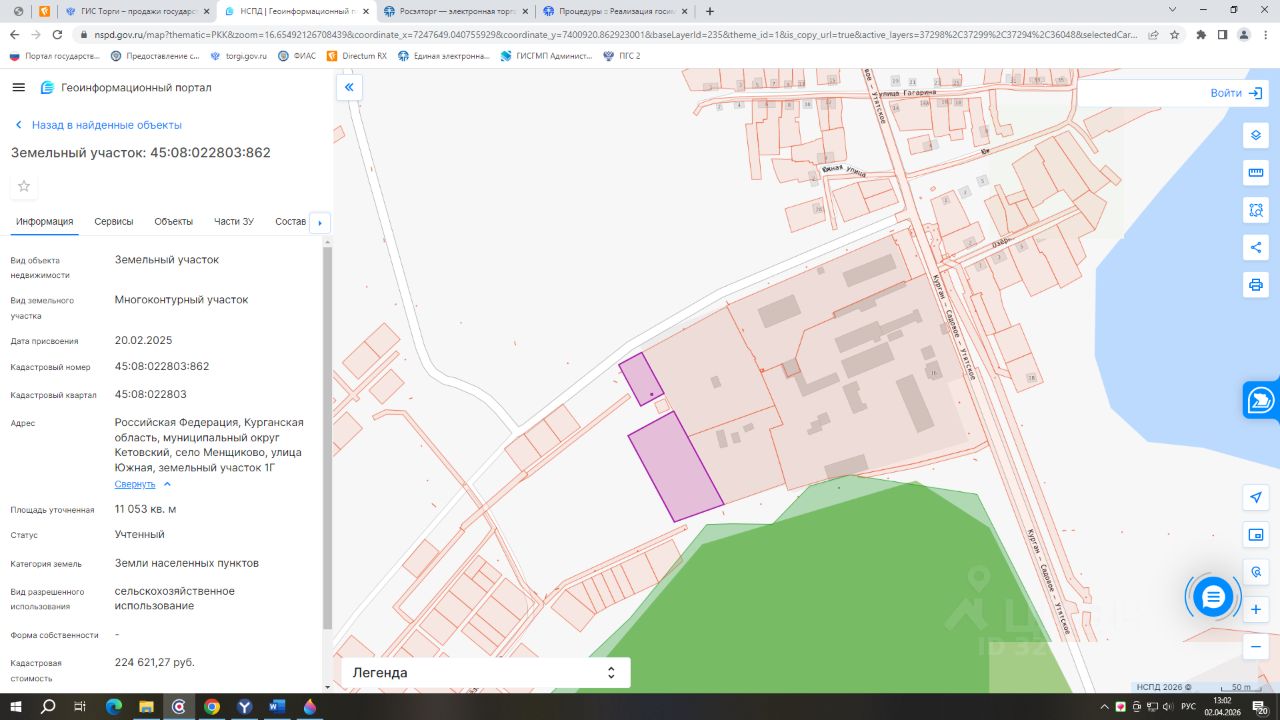Open the Chrome three-dot menu
The width and height of the screenshot is (1280, 720).
point(1266,34)
